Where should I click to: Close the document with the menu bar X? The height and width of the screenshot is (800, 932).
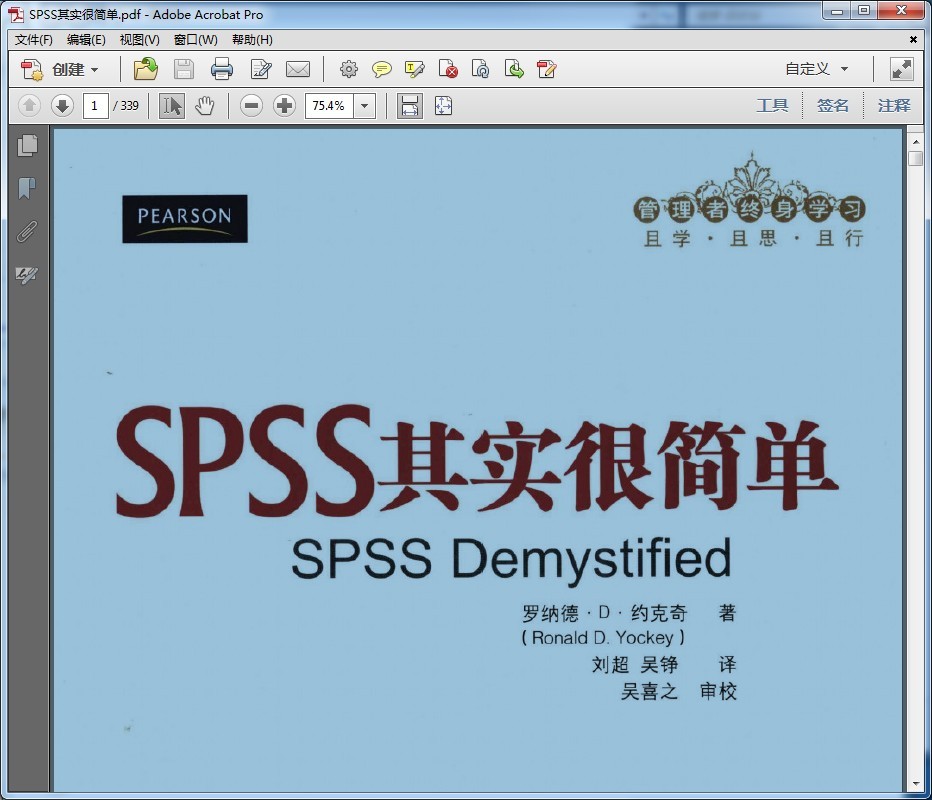point(913,39)
